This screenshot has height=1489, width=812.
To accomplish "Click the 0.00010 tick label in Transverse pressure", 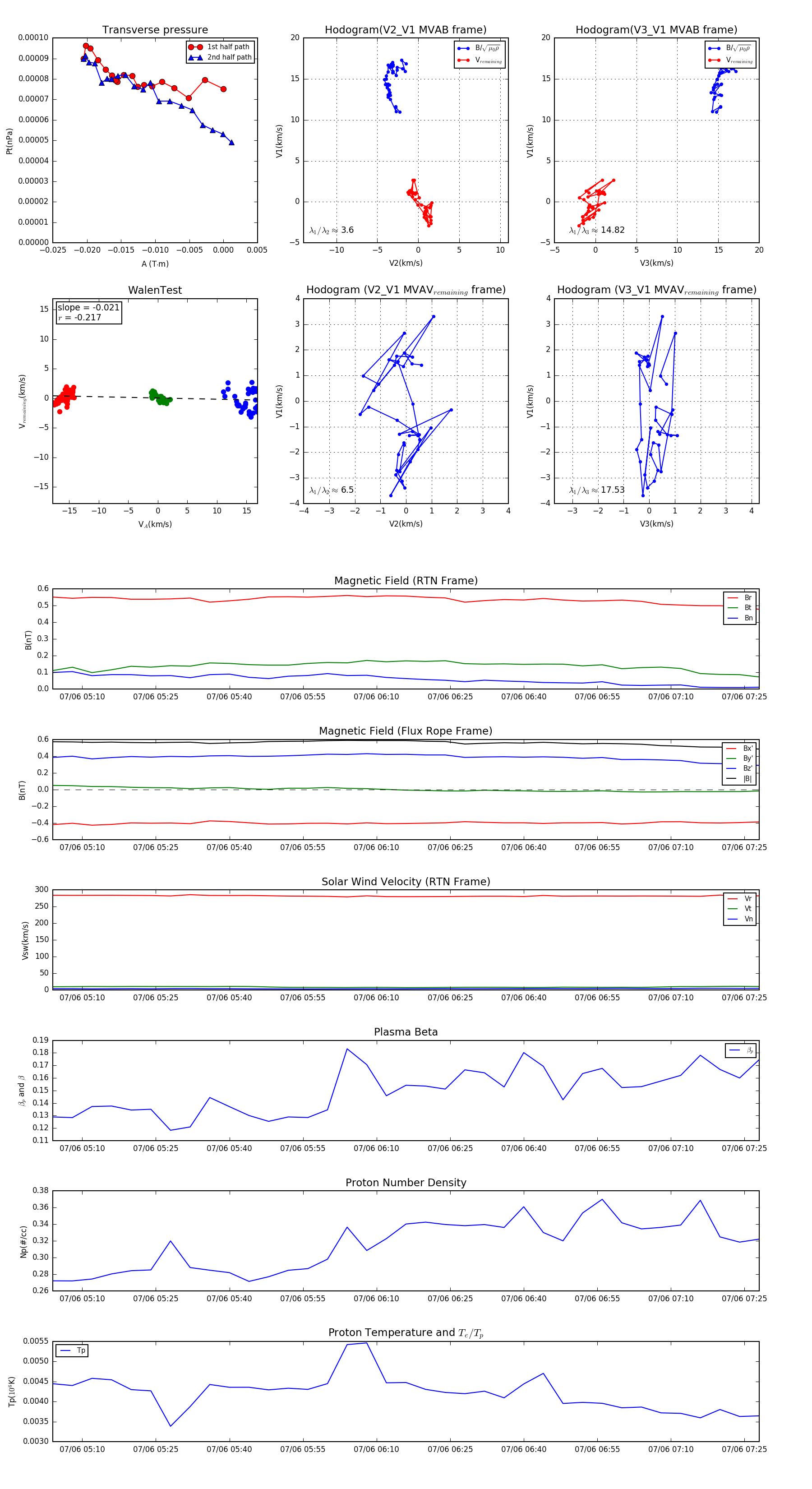I will [33, 37].
